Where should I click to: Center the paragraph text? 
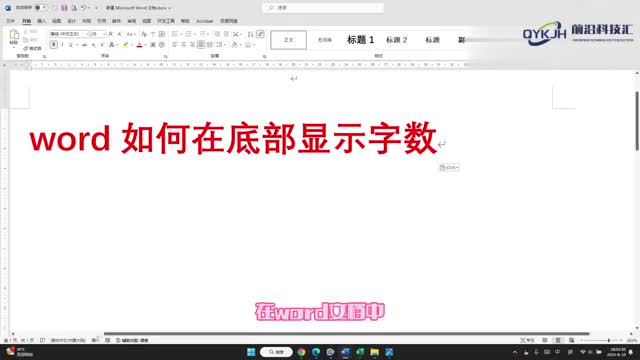click(183, 45)
